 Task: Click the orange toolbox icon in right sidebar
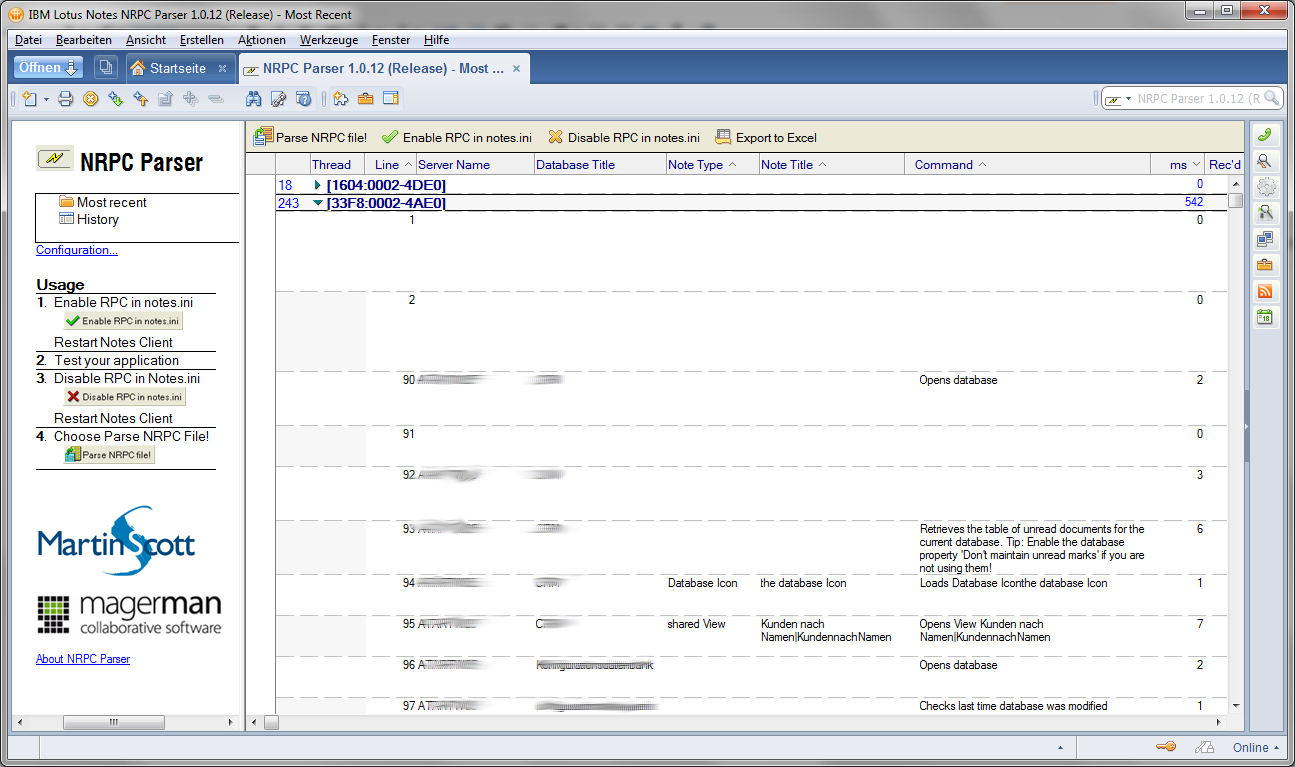(x=1265, y=265)
